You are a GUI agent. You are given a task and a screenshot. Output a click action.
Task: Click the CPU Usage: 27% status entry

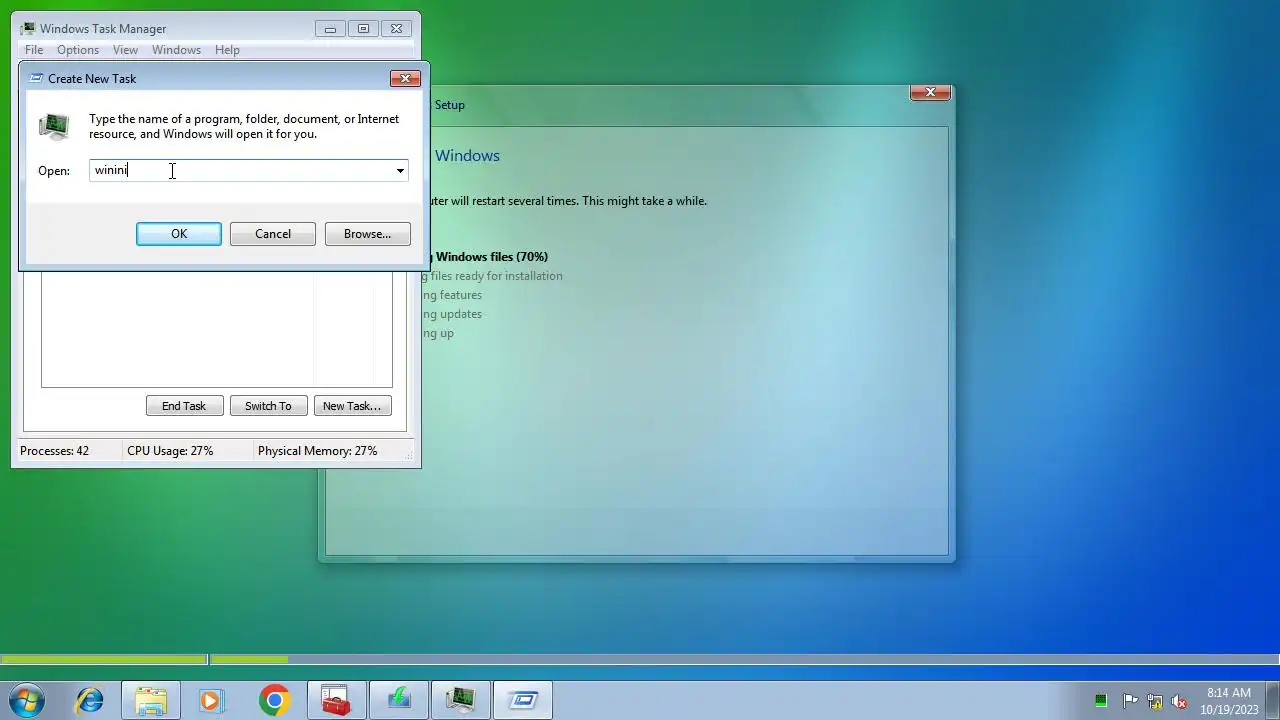point(170,451)
